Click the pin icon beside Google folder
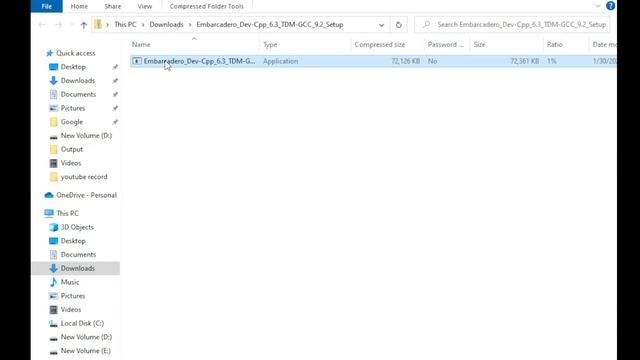Image resolution: width=640 pixels, height=360 pixels. coord(115,122)
